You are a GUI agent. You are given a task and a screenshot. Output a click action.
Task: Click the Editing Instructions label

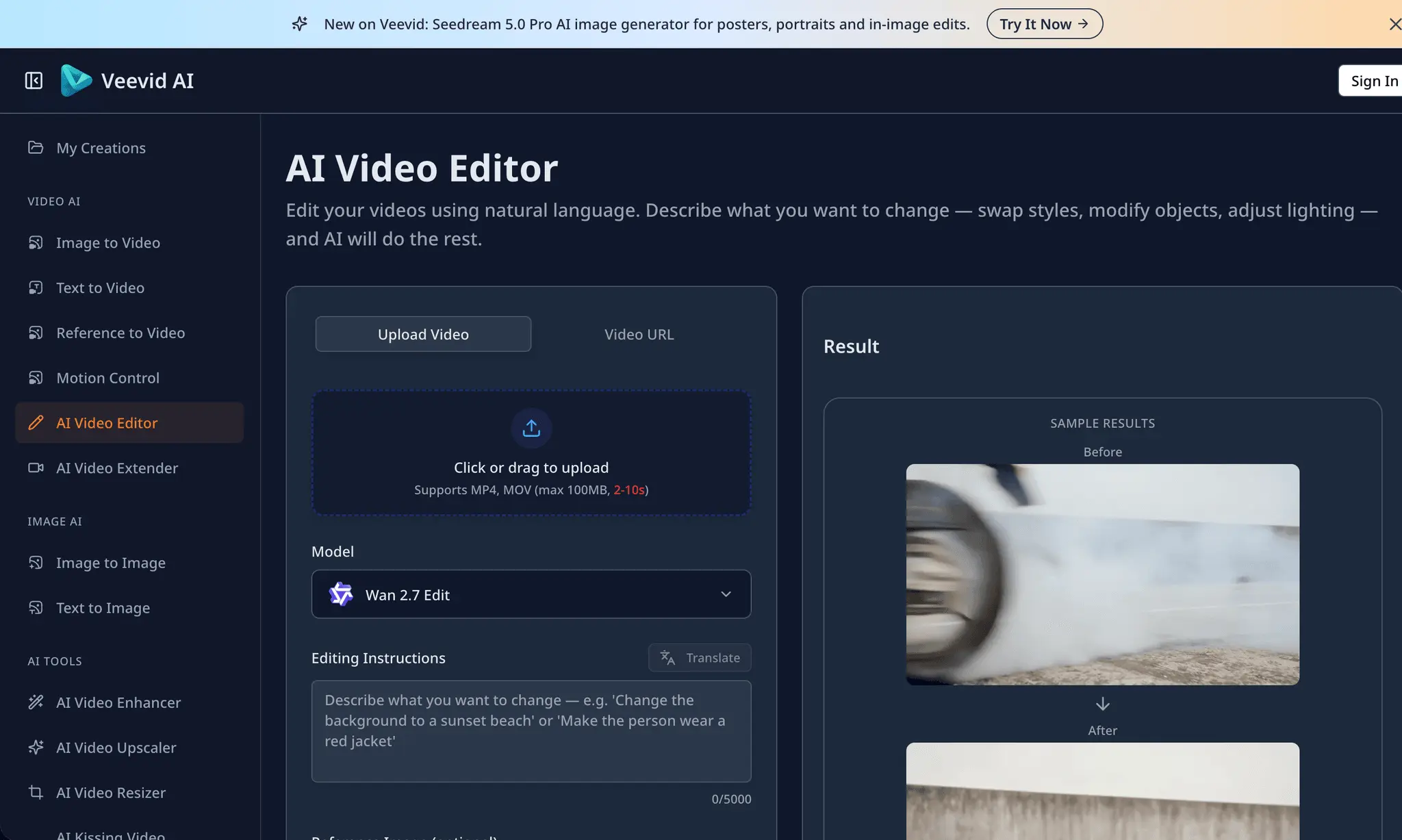click(x=379, y=658)
